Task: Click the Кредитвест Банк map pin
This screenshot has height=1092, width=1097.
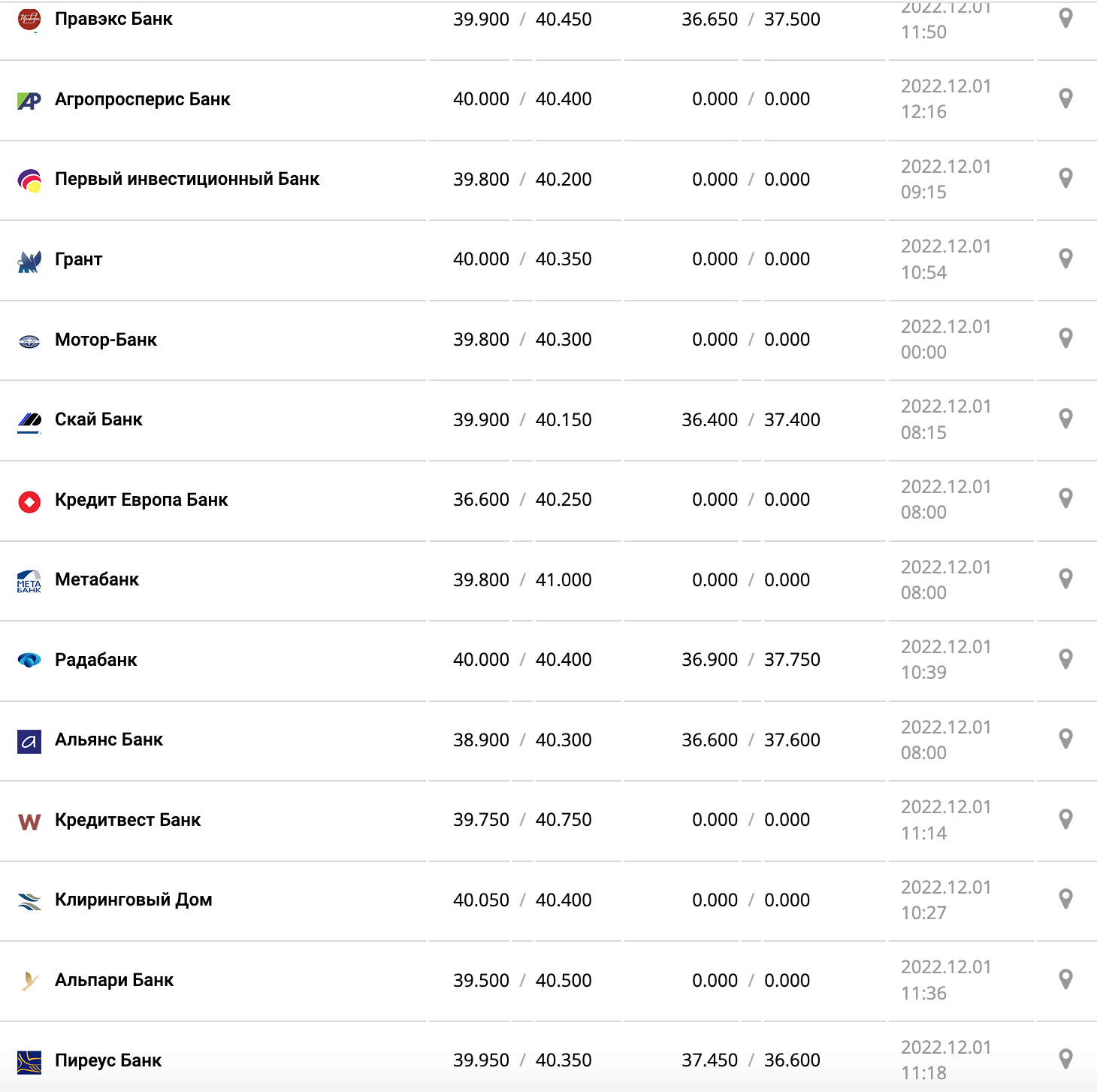Action: [x=1065, y=819]
